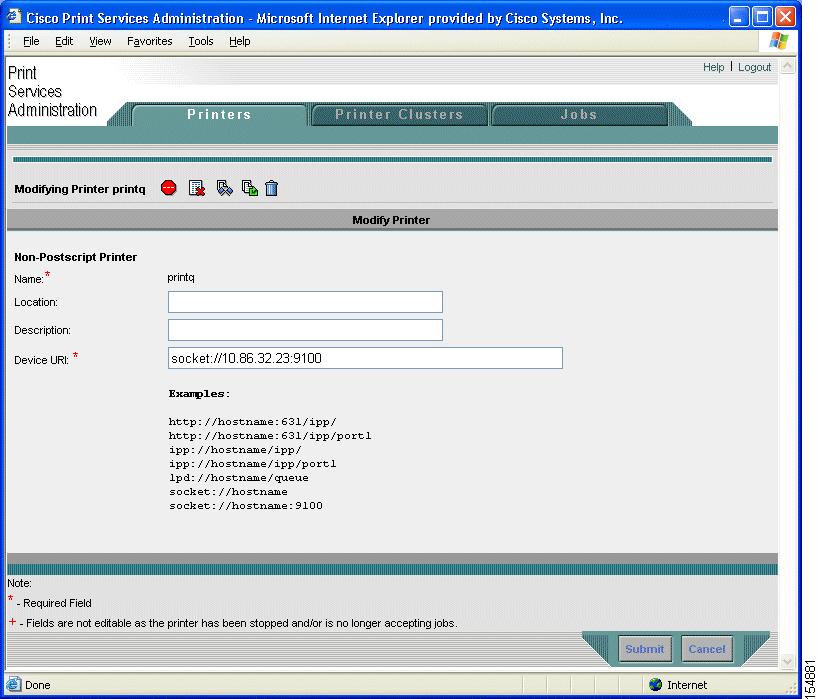Focus the Location input field
The image size is (818, 699).
coord(305,302)
